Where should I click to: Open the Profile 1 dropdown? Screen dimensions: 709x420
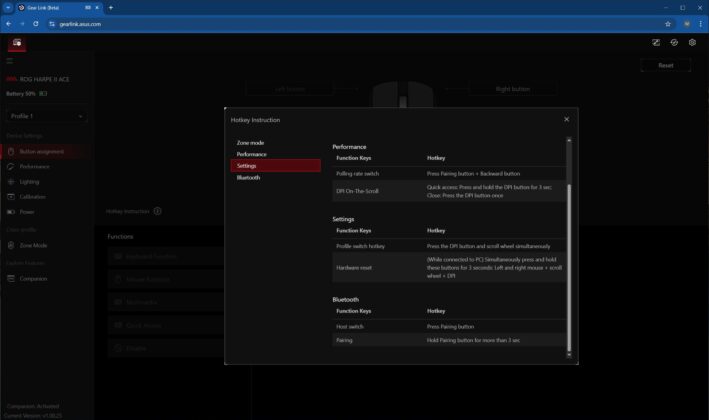click(47, 116)
